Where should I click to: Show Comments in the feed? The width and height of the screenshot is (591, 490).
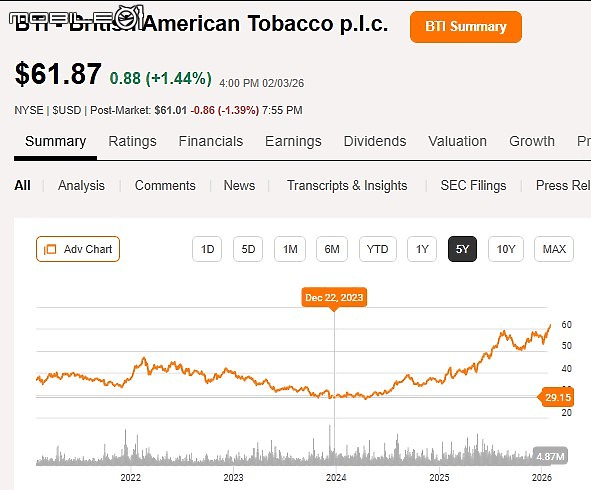coord(165,185)
